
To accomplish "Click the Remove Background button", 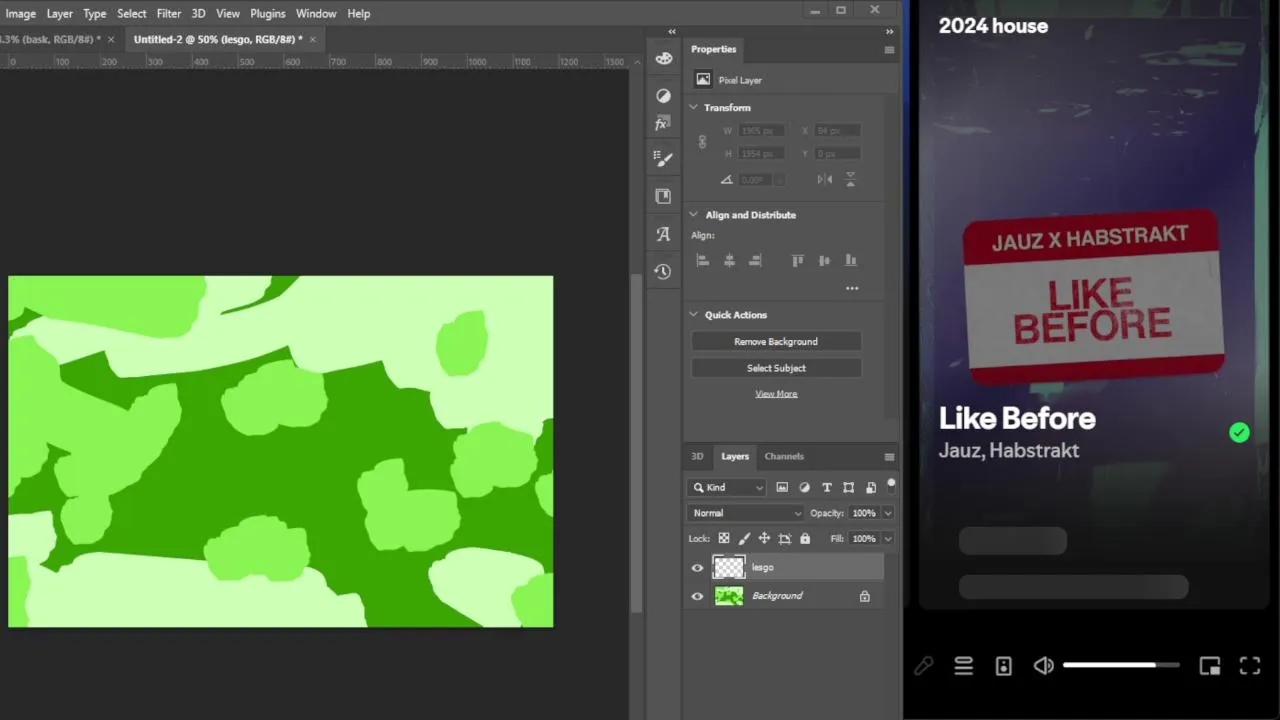I will pyautogui.click(x=776, y=342).
